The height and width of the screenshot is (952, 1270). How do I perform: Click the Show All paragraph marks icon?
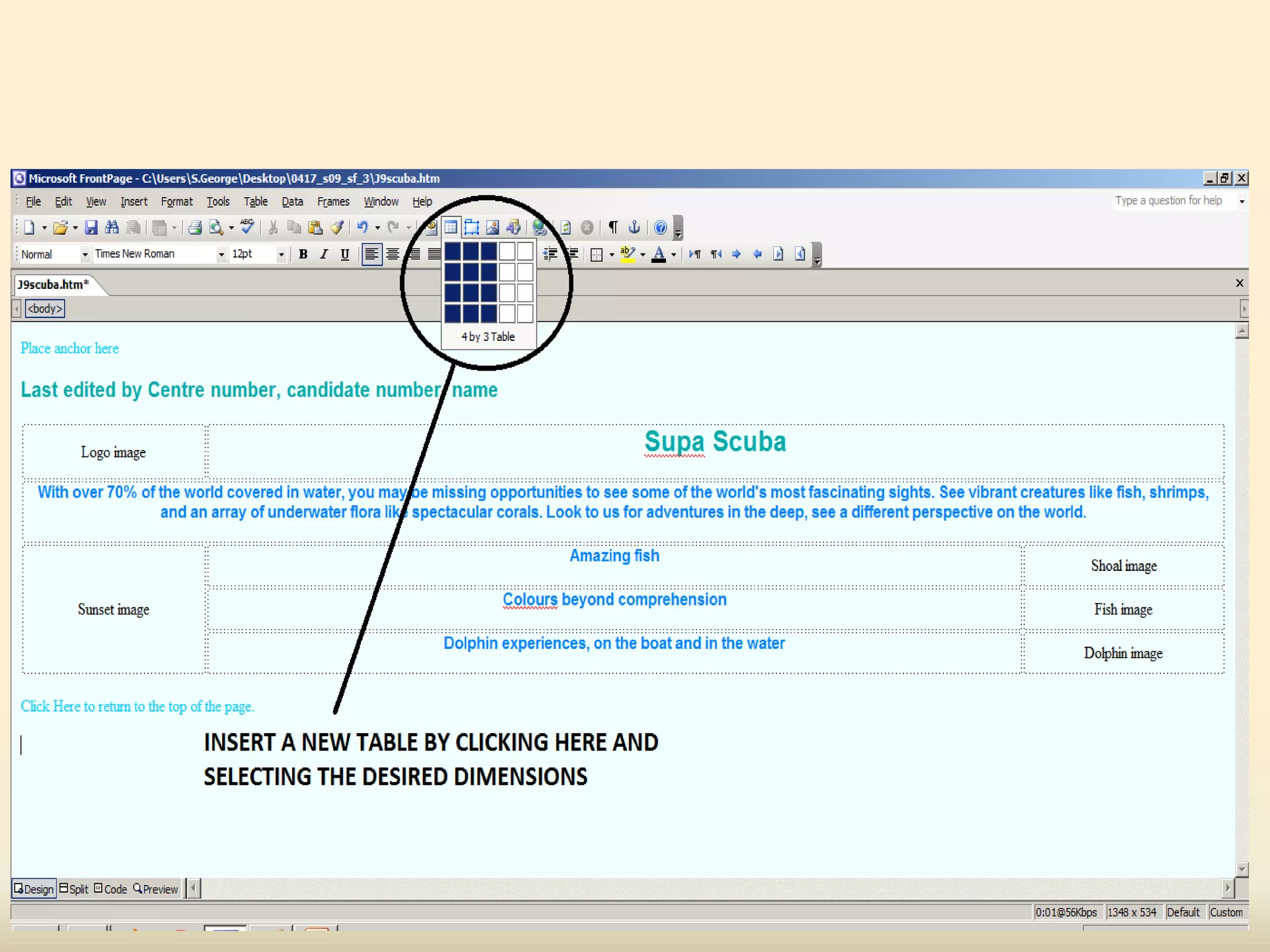pos(613,227)
